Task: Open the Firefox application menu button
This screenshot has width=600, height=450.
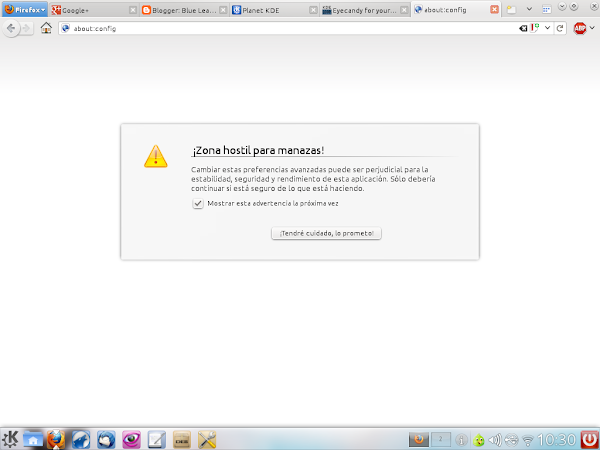Action: point(24,10)
